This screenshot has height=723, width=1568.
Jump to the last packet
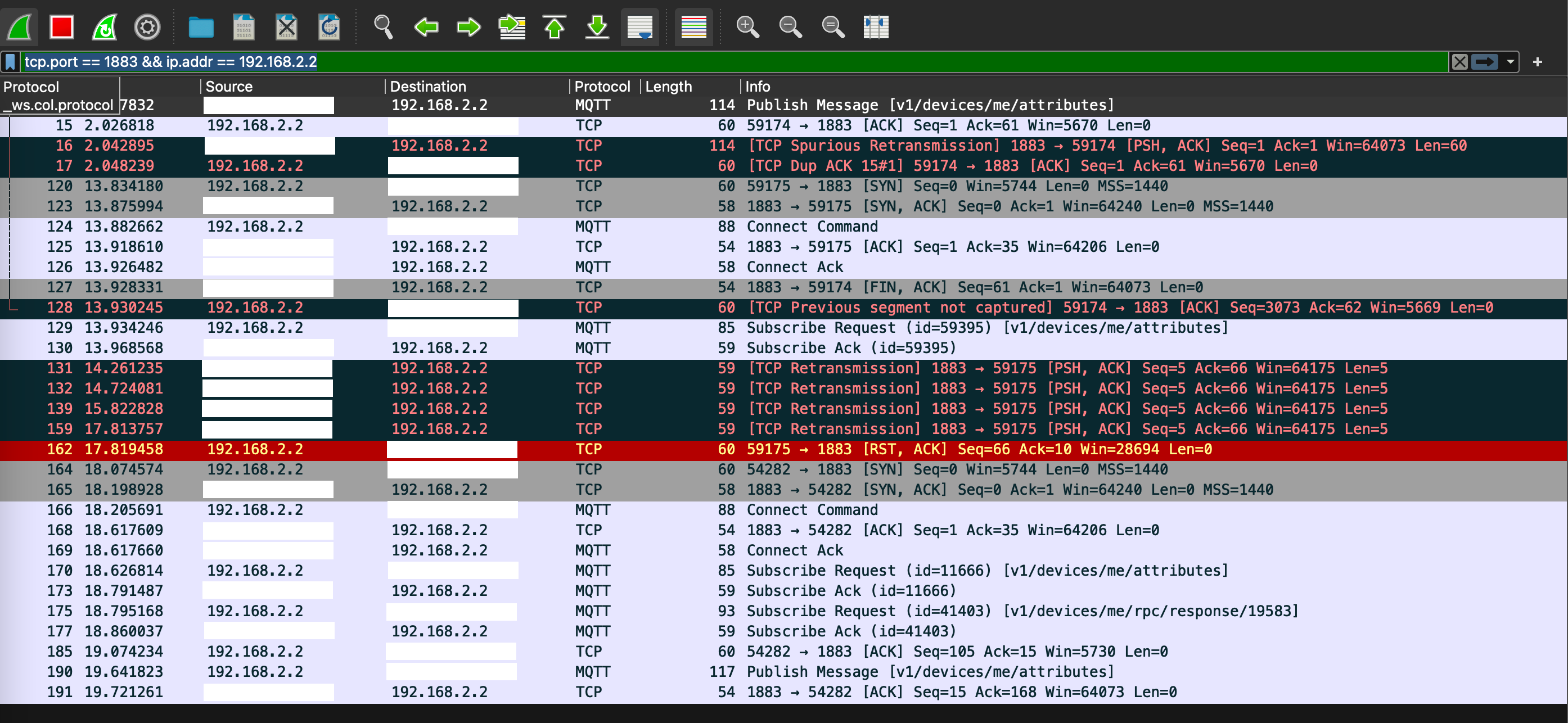coord(597,27)
